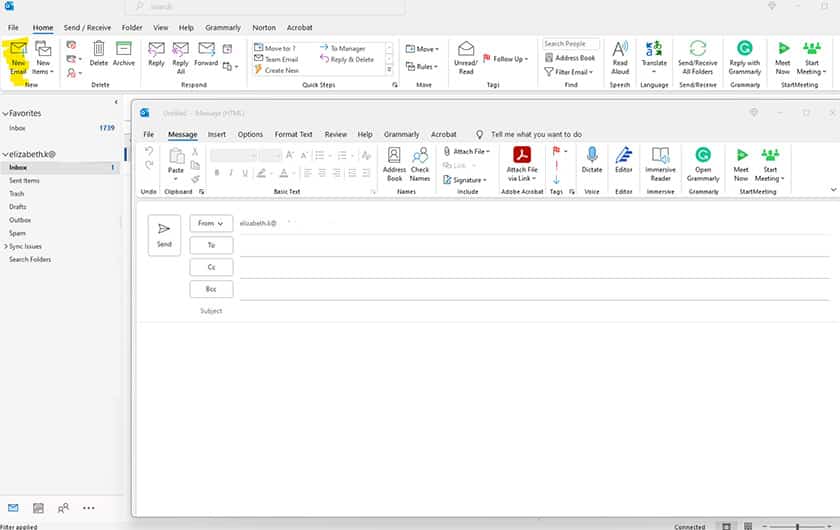840x530 pixels.
Task: Switch to People view in bottom navigation
Action: 63,507
